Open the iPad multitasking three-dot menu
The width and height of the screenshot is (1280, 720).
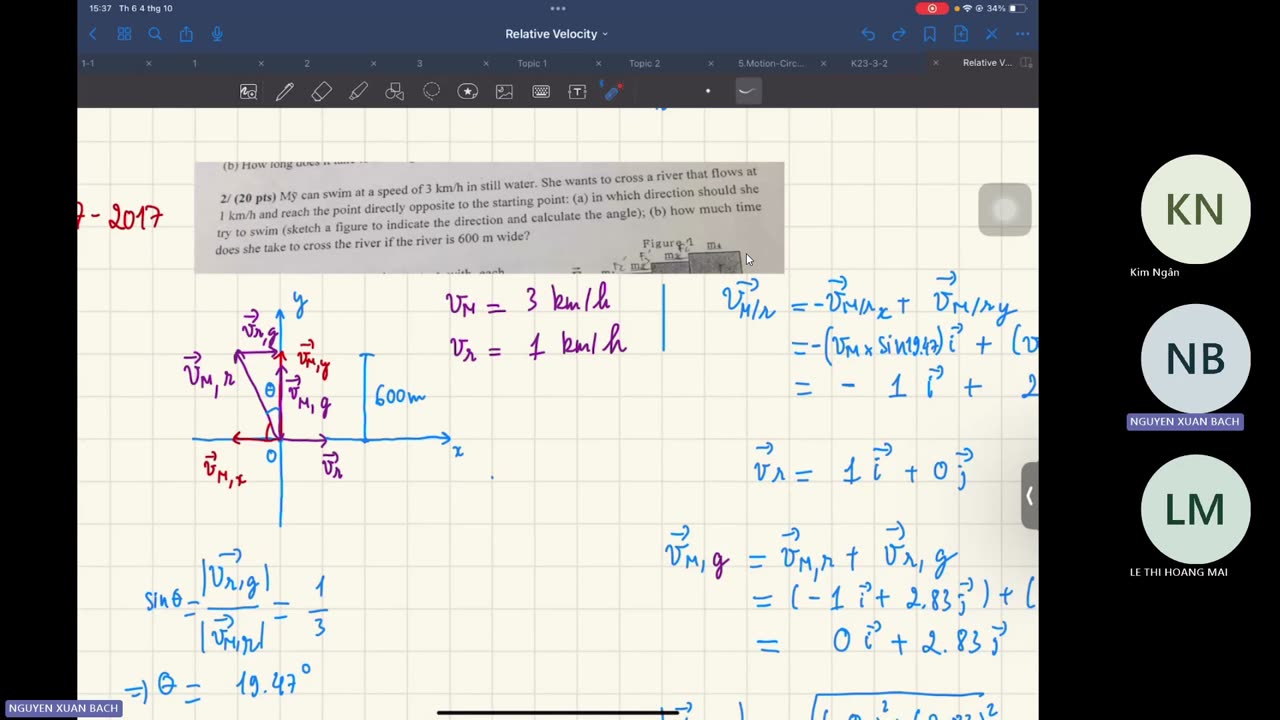coord(558,8)
